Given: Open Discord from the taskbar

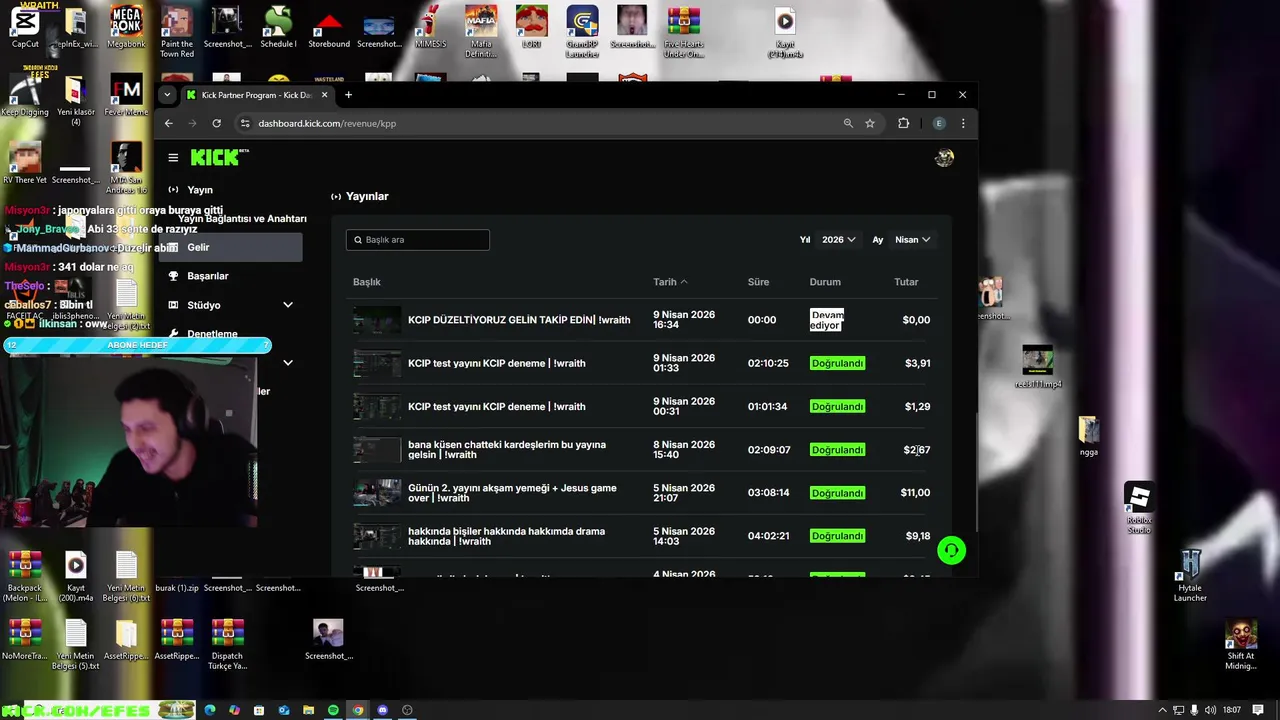Looking at the screenshot, I should click(x=382, y=710).
